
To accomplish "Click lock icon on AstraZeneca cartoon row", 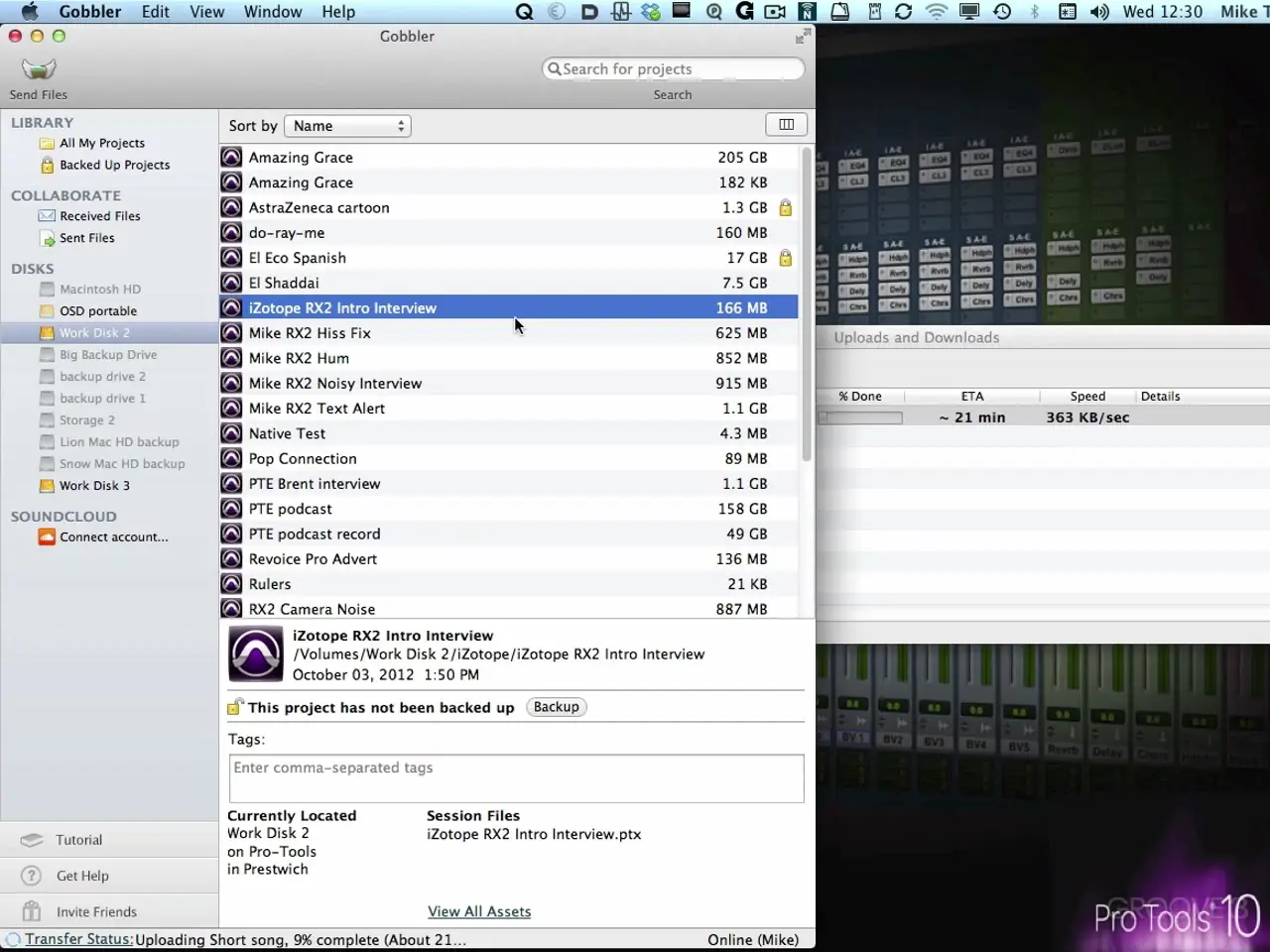I will point(786,208).
